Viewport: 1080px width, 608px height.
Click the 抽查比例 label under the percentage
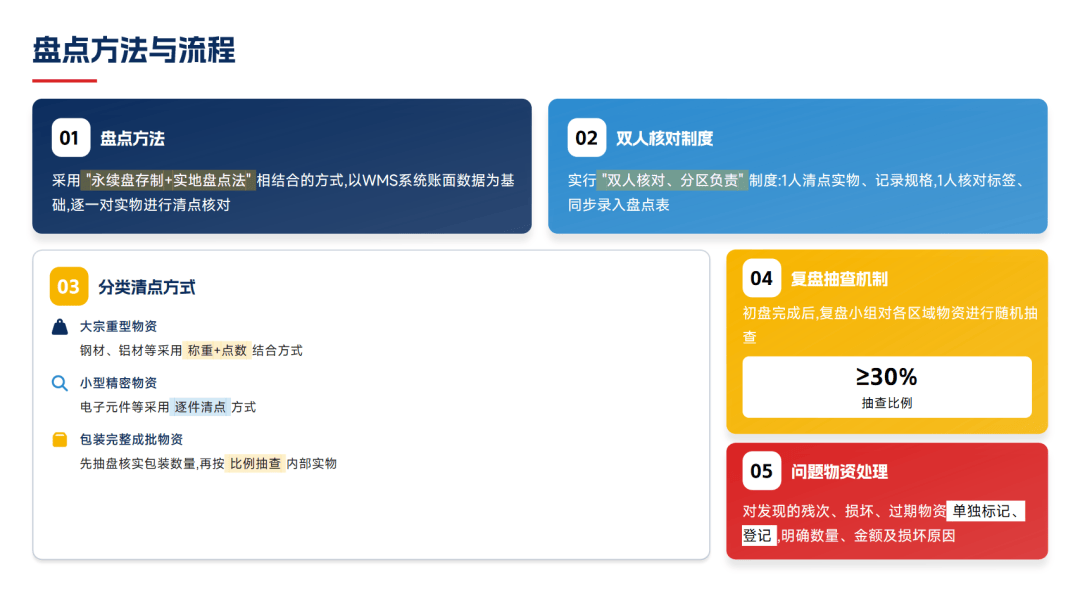pos(886,403)
